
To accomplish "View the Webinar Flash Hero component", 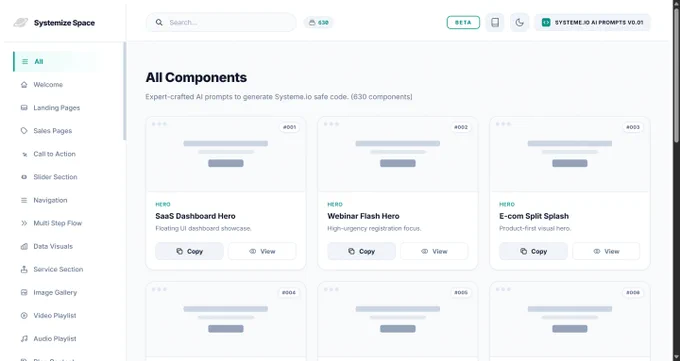I will [x=434, y=251].
